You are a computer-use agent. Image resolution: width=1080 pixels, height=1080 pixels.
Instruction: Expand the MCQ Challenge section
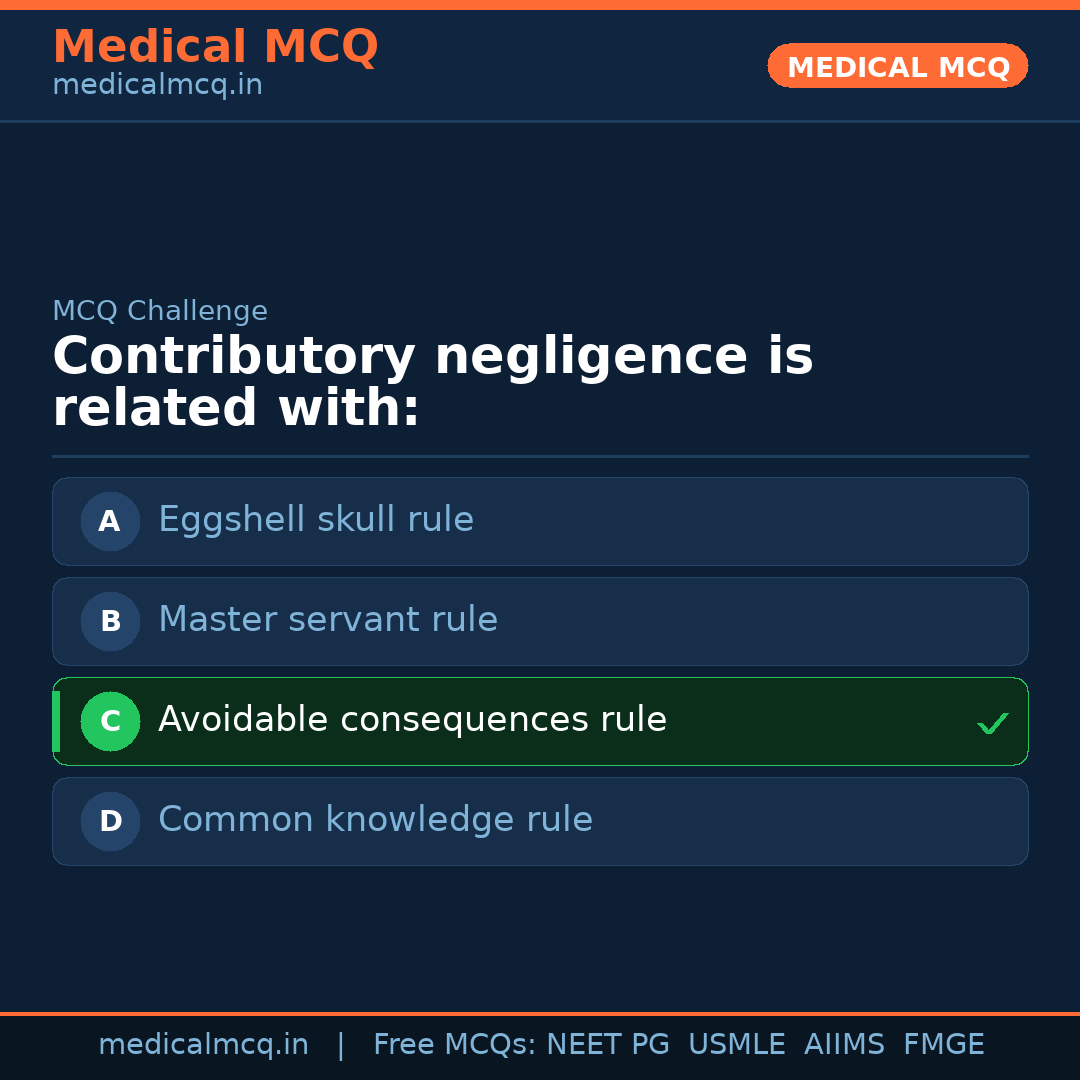point(160,311)
